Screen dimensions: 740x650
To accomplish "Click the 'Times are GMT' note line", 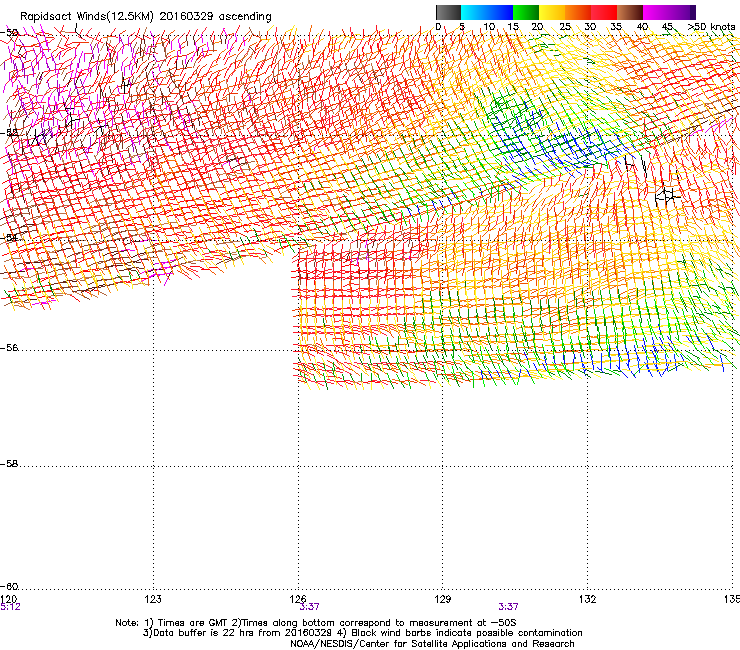I will 316,623.
